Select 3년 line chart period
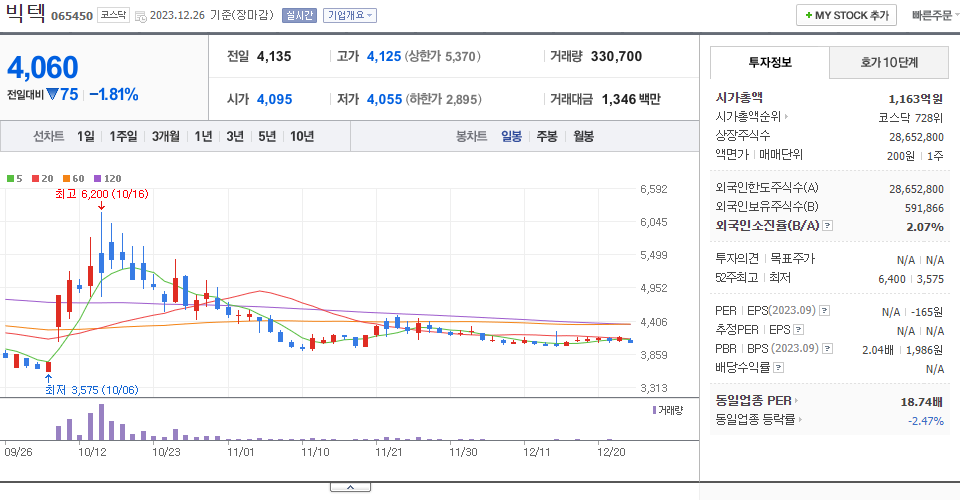 click(235, 136)
